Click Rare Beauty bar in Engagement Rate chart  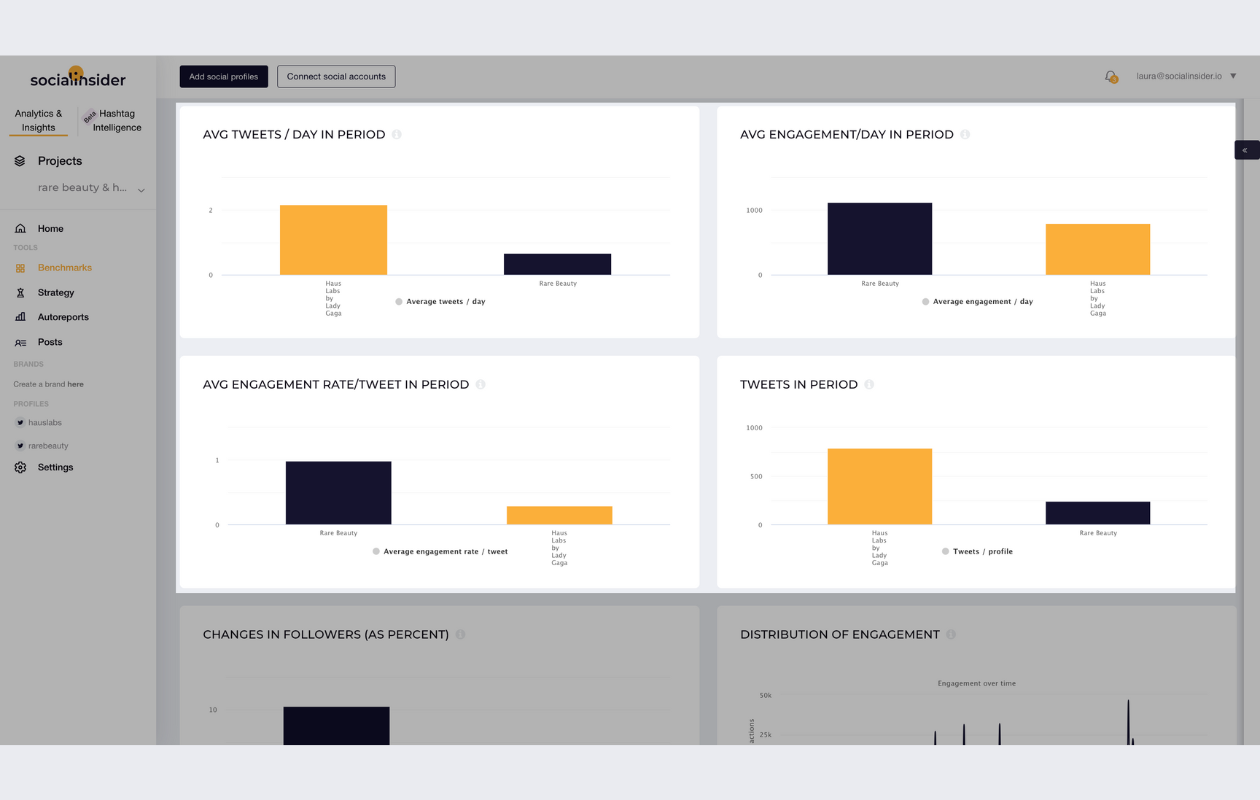338,493
